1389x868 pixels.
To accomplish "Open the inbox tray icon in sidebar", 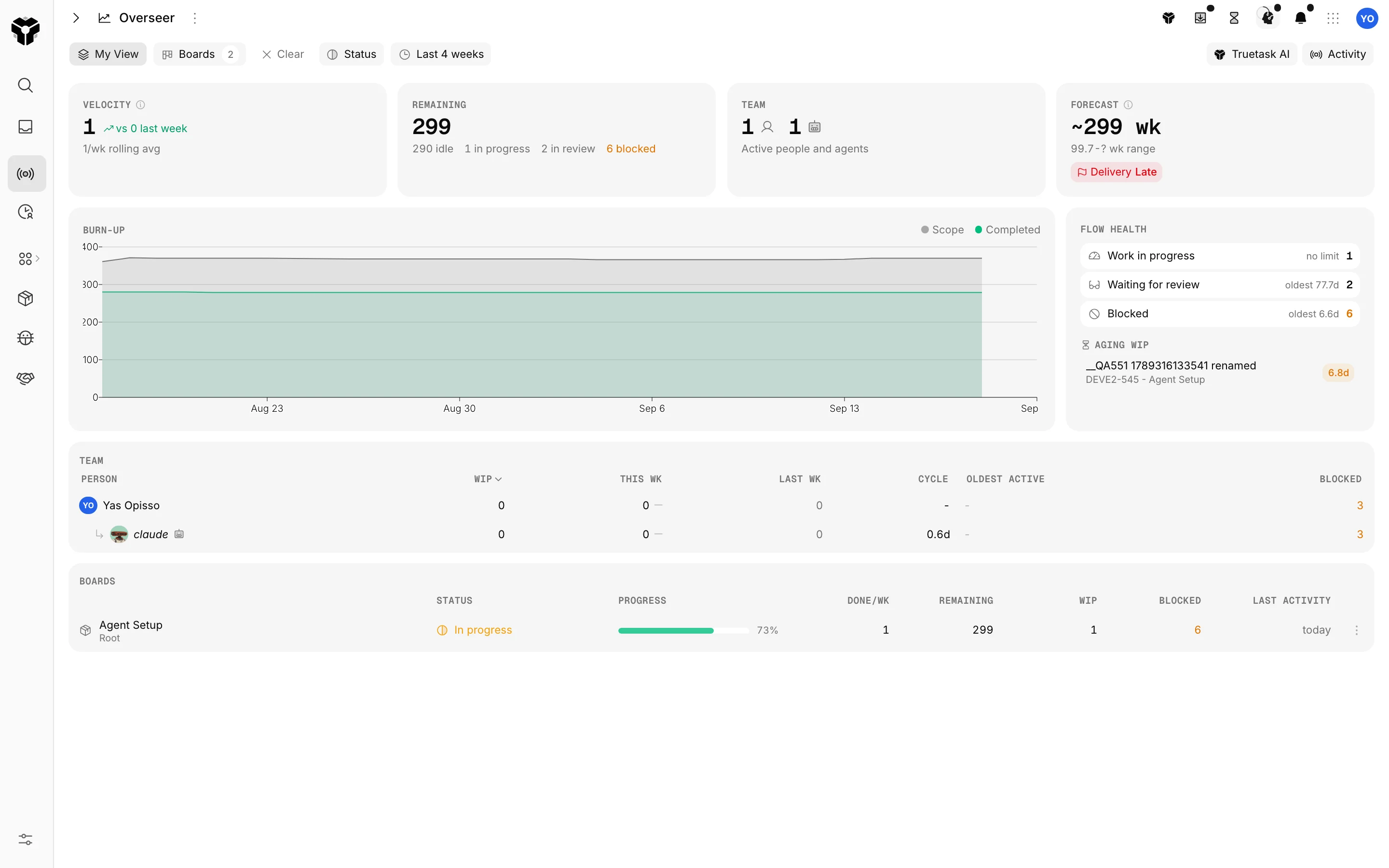I will point(26,127).
